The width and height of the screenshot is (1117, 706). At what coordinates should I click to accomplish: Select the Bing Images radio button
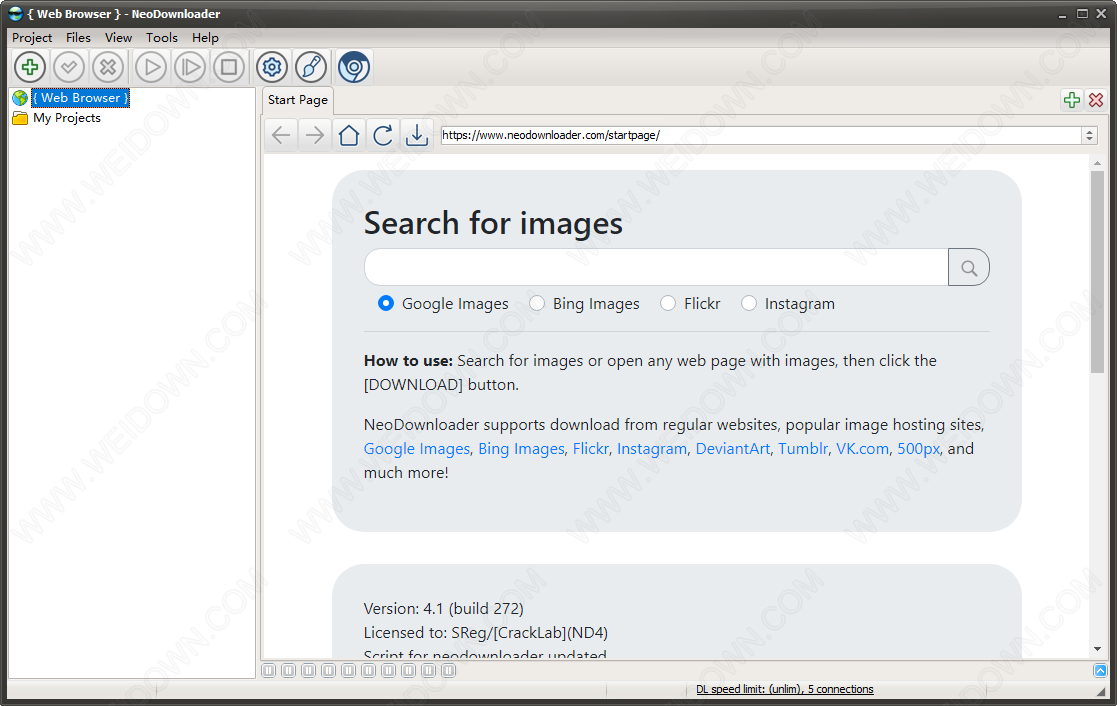click(536, 303)
